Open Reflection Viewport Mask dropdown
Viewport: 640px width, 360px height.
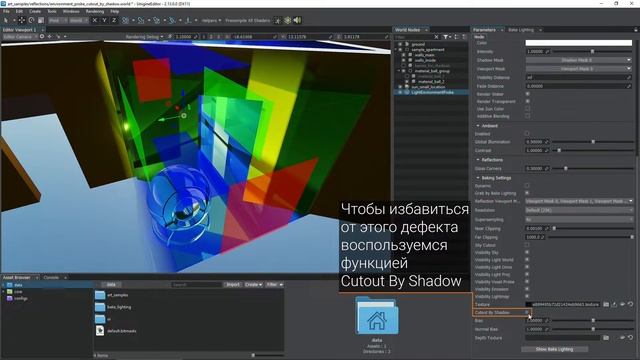(x=579, y=201)
